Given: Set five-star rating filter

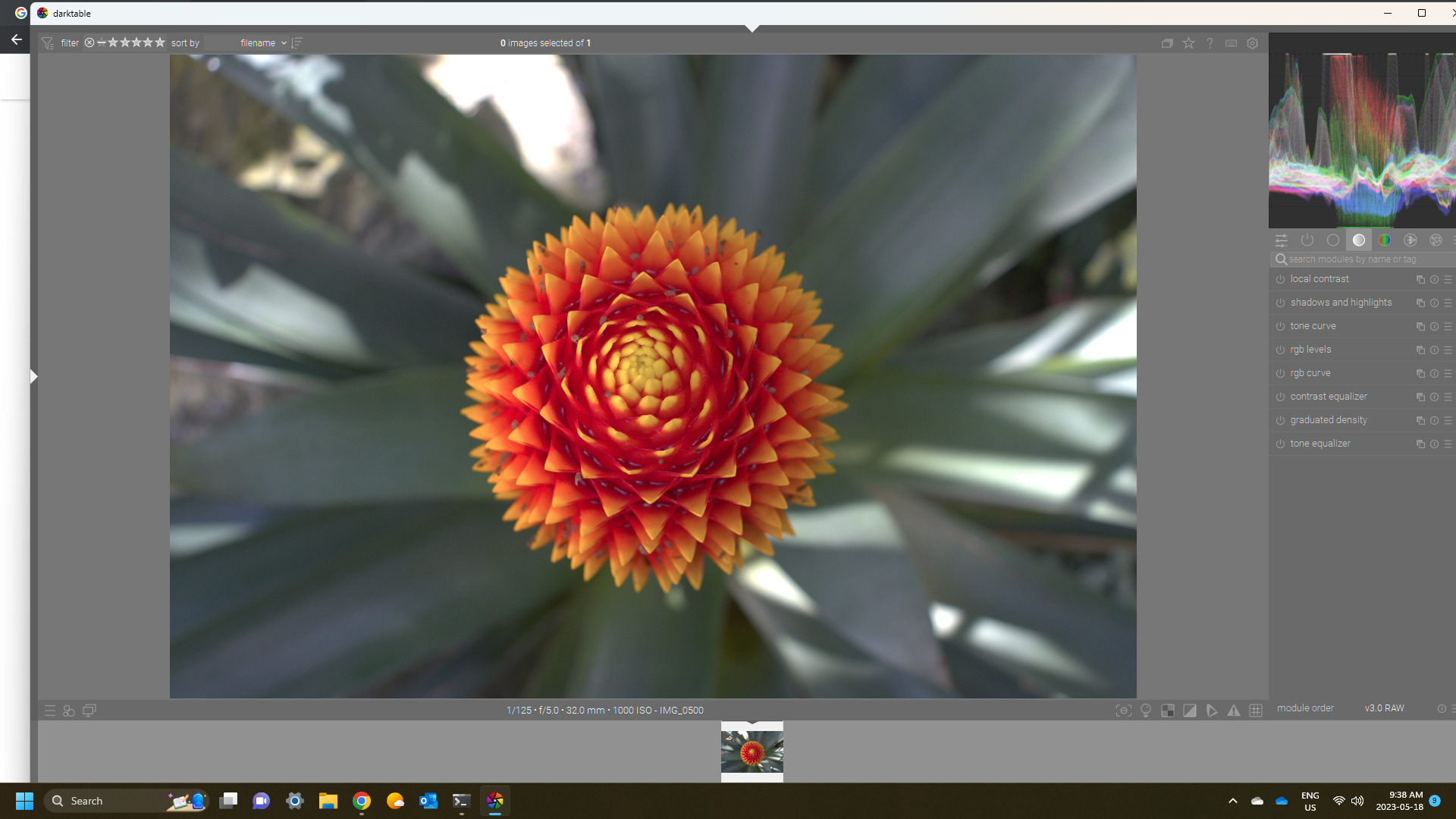Looking at the screenshot, I should point(160,42).
